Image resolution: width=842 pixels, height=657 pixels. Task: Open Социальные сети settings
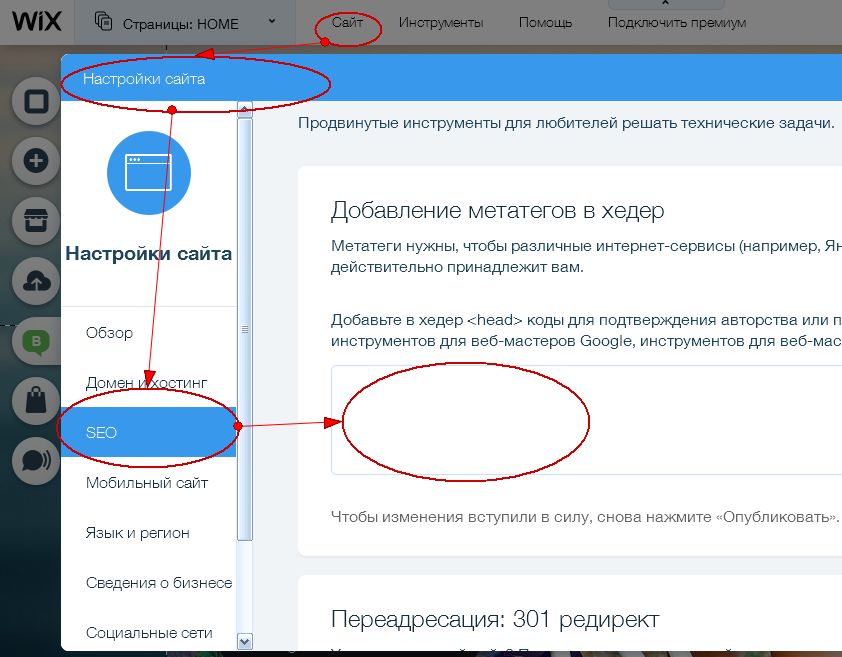(149, 632)
